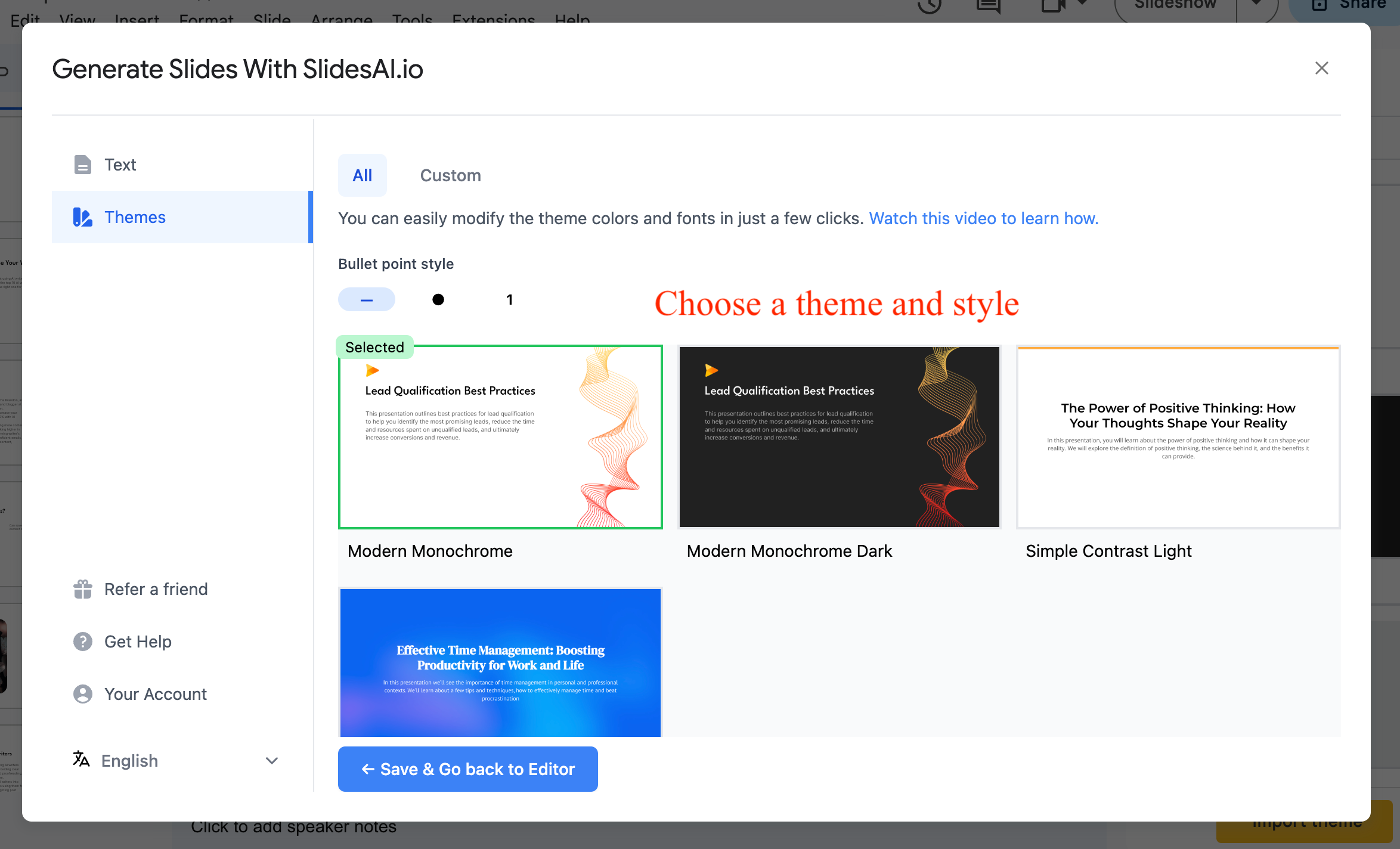Select the dash bullet point style

[366, 299]
